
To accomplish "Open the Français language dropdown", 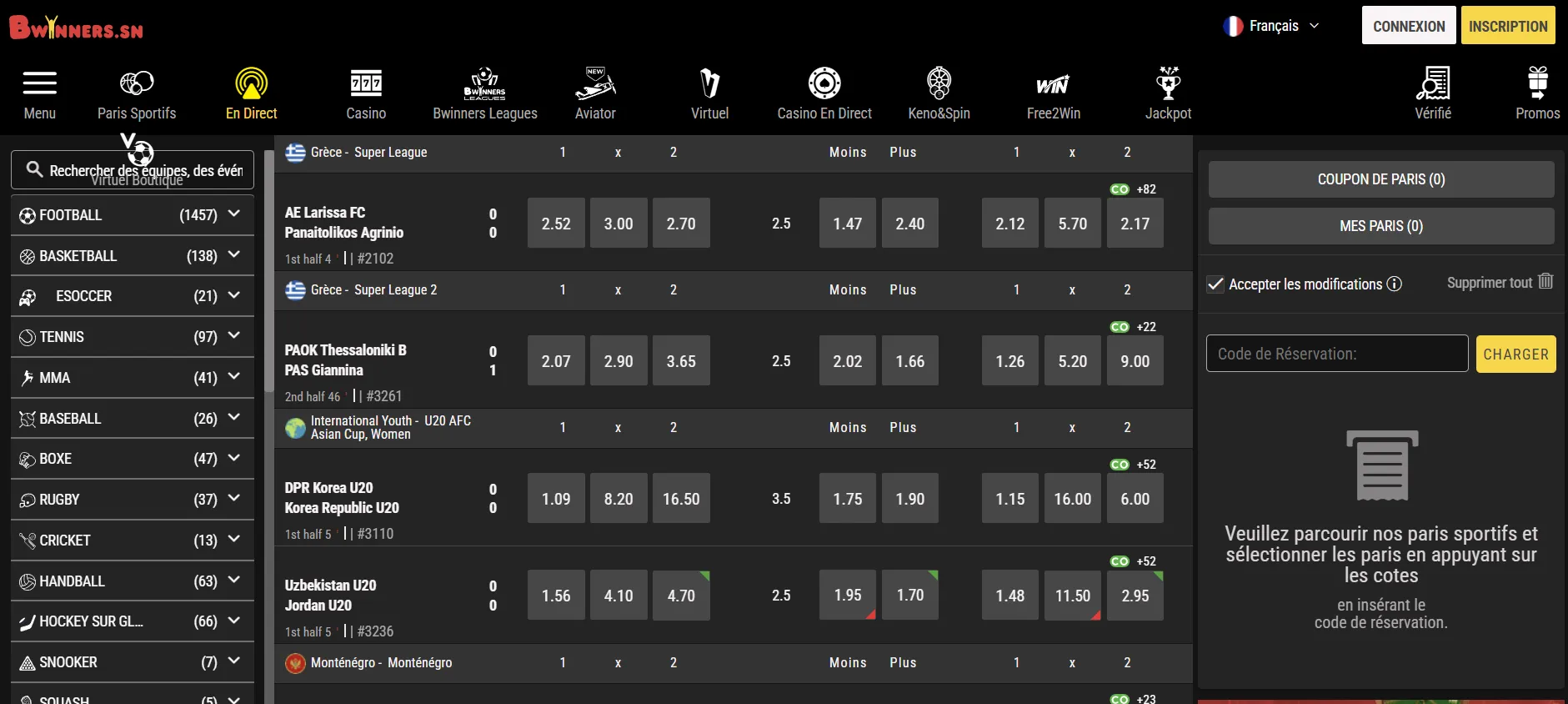I will pyautogui.click(x=1272, y=26).
